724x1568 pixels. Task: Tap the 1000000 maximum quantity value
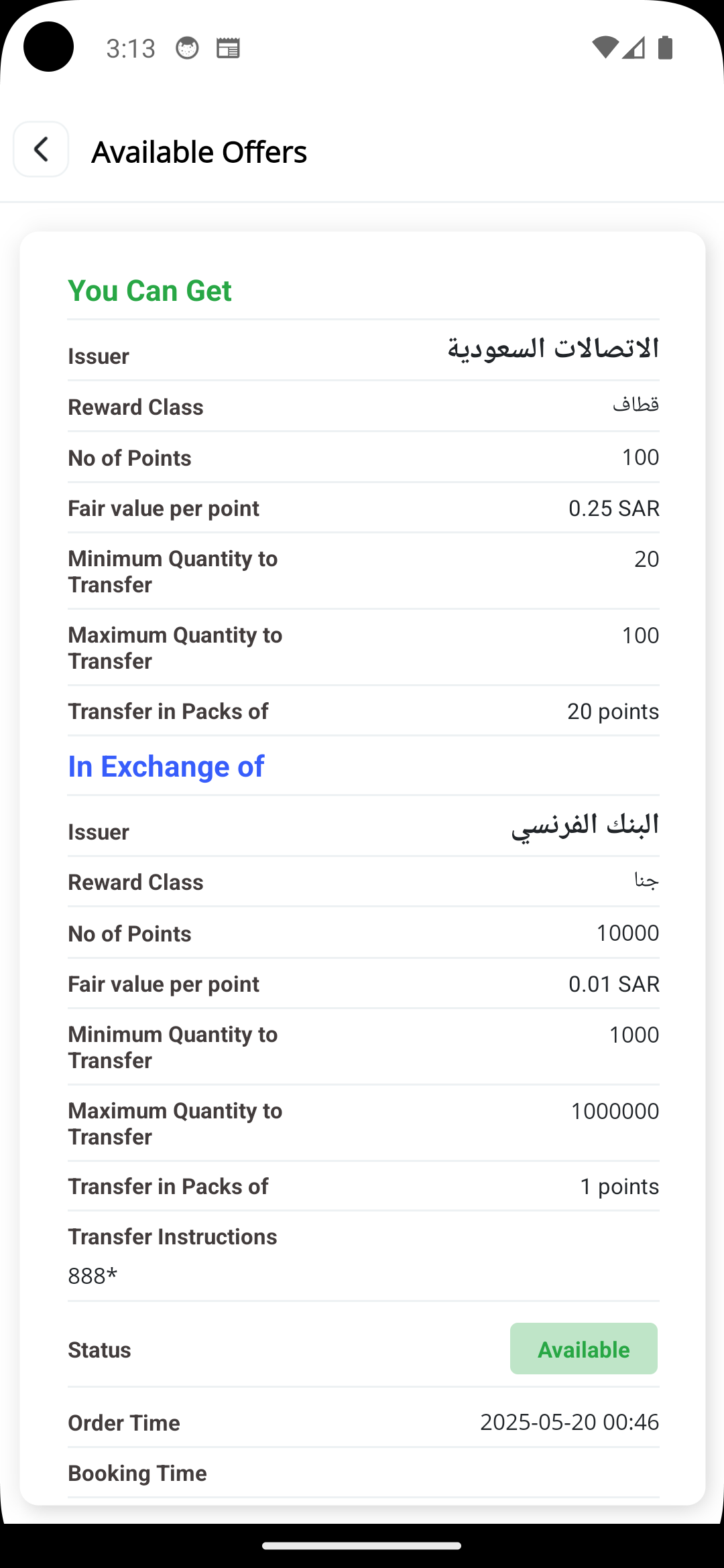click(x=615, y=1111)
